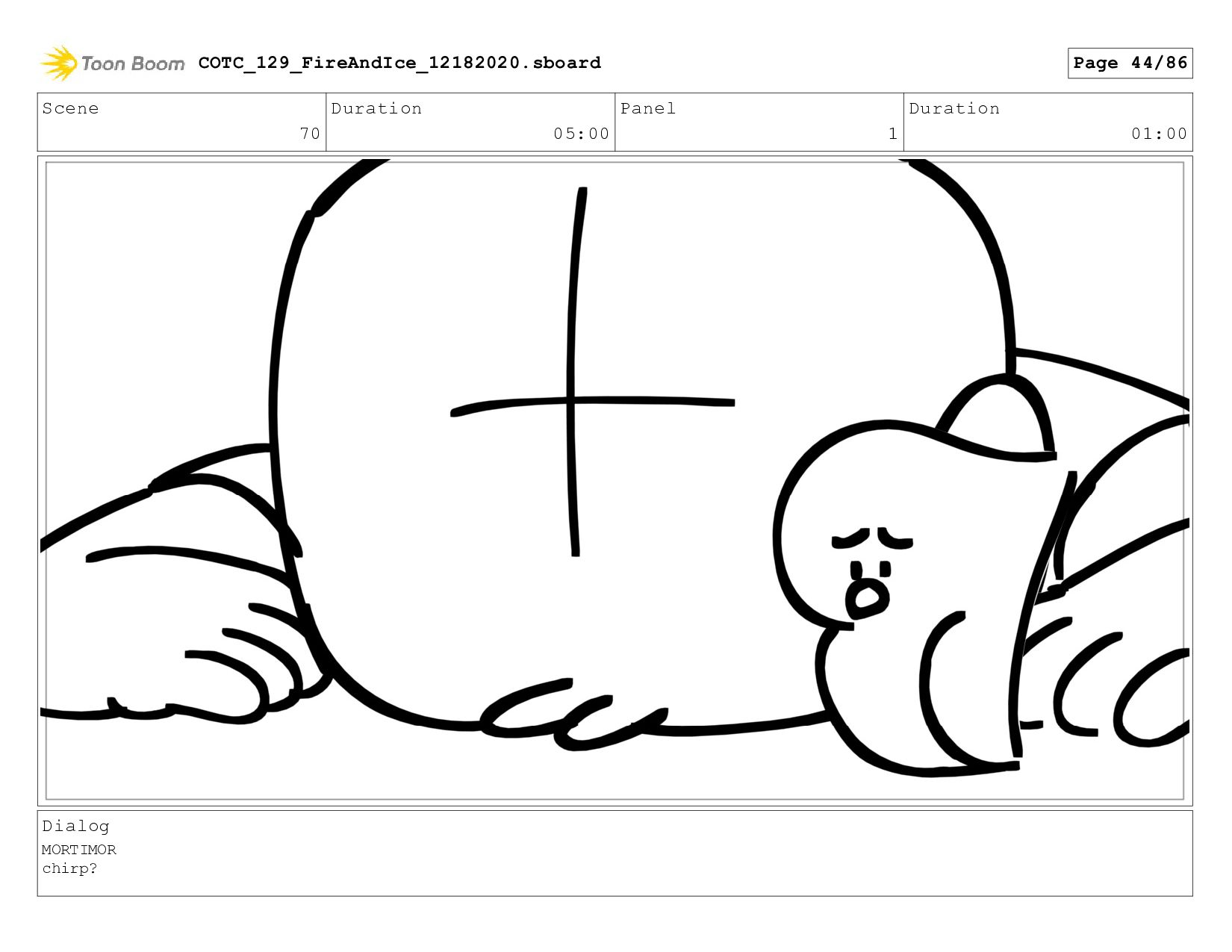Click the panel number 1
Image resolution: width=1232 pixels, height=952 pixels.
(893, 134)
